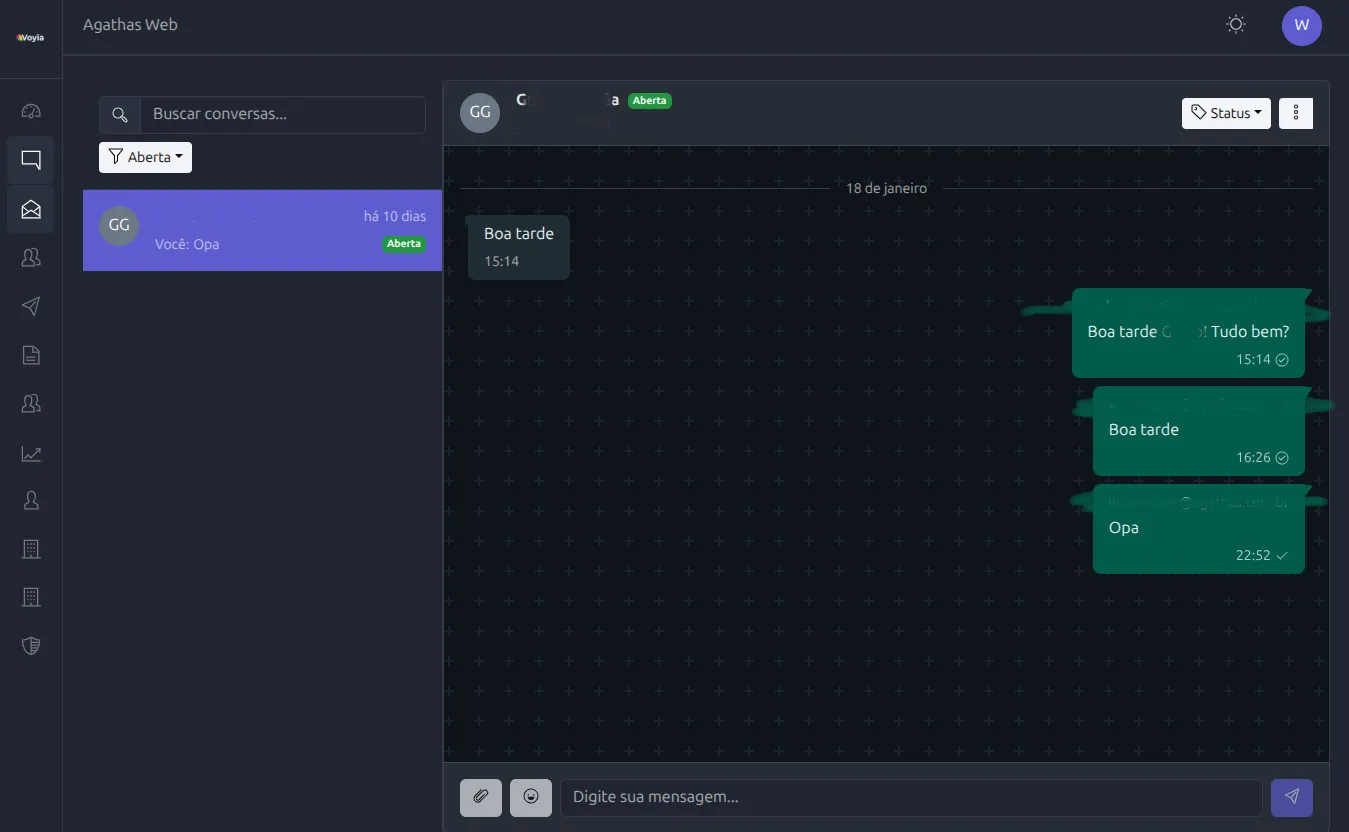Open the Status dropdown in chat header
1349x832 pixels.
(1226, 113)
